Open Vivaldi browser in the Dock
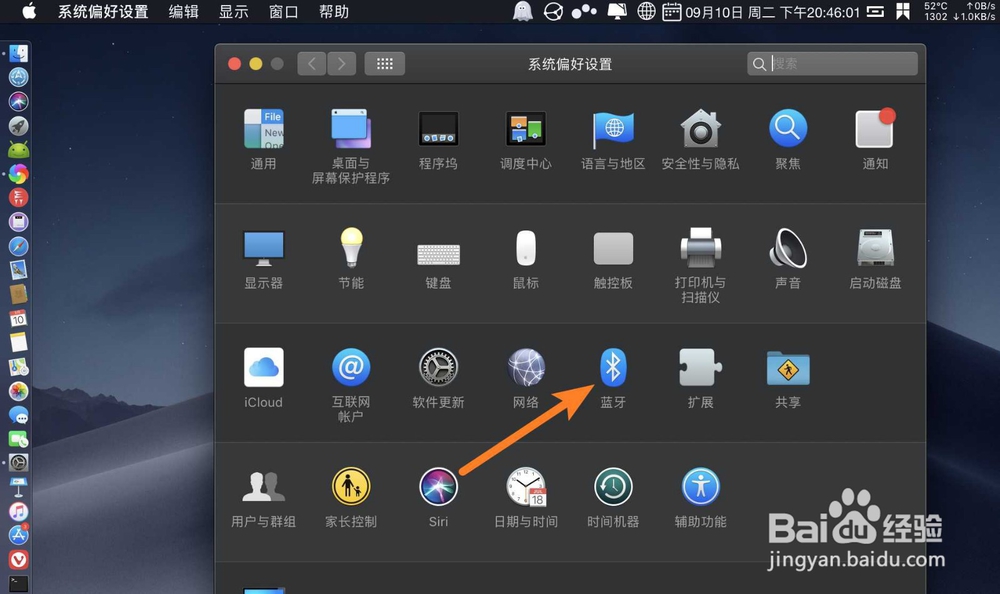The height and width of the screenshot is (594, 1000). (18, 560)
